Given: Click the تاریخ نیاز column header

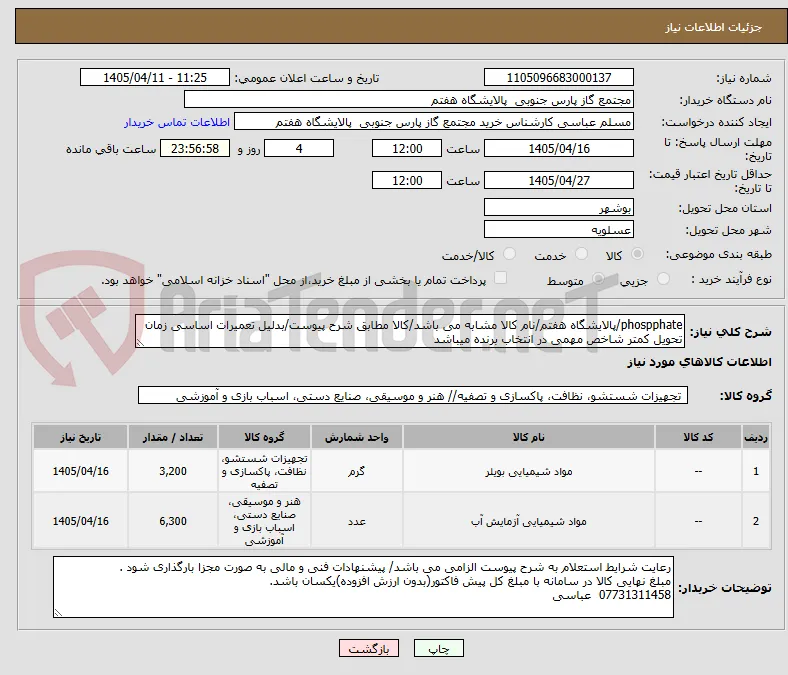Looking at the screenshot, I should click(80, 437).
